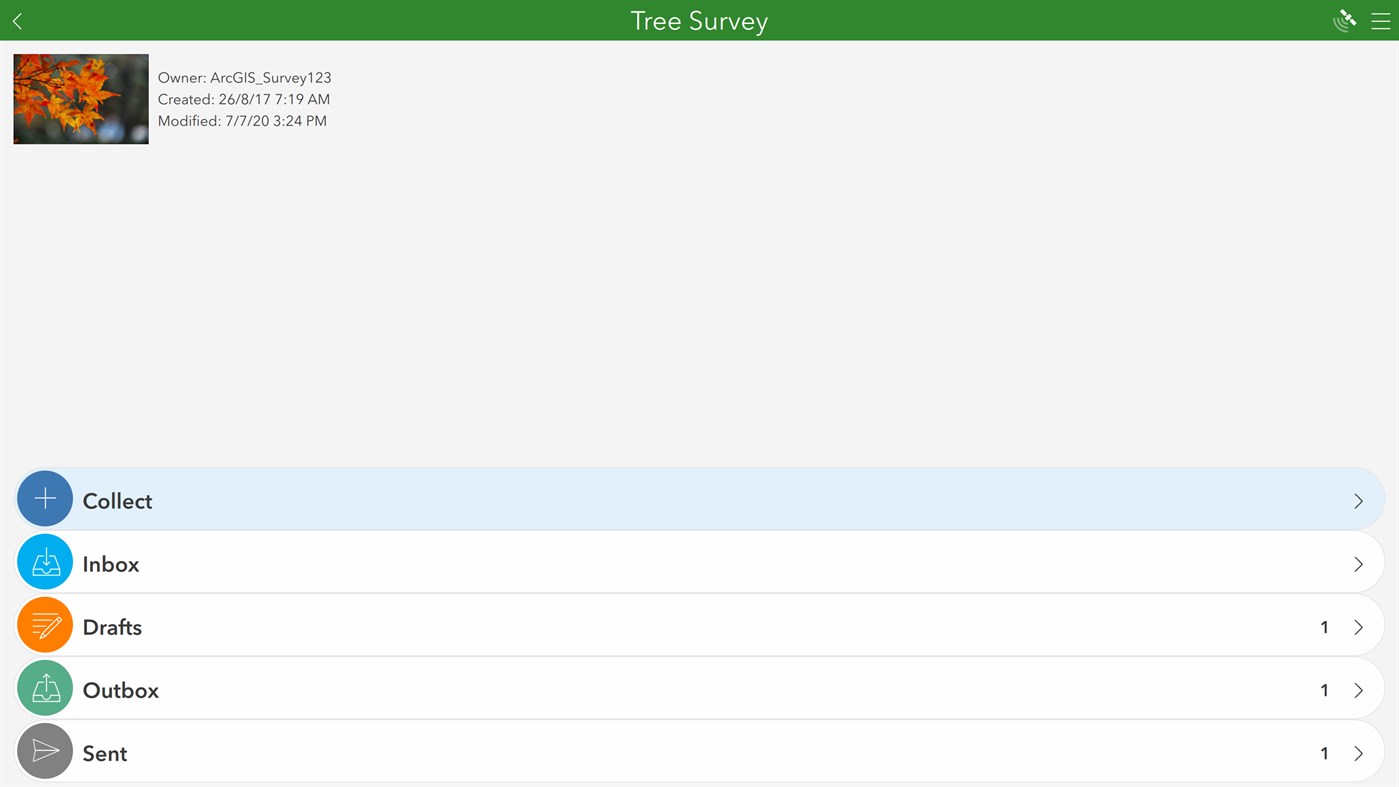This screenshot has height=787, width=1399.
Task: Tap the back arrow to leave Tree Survey
Action: 16,20
